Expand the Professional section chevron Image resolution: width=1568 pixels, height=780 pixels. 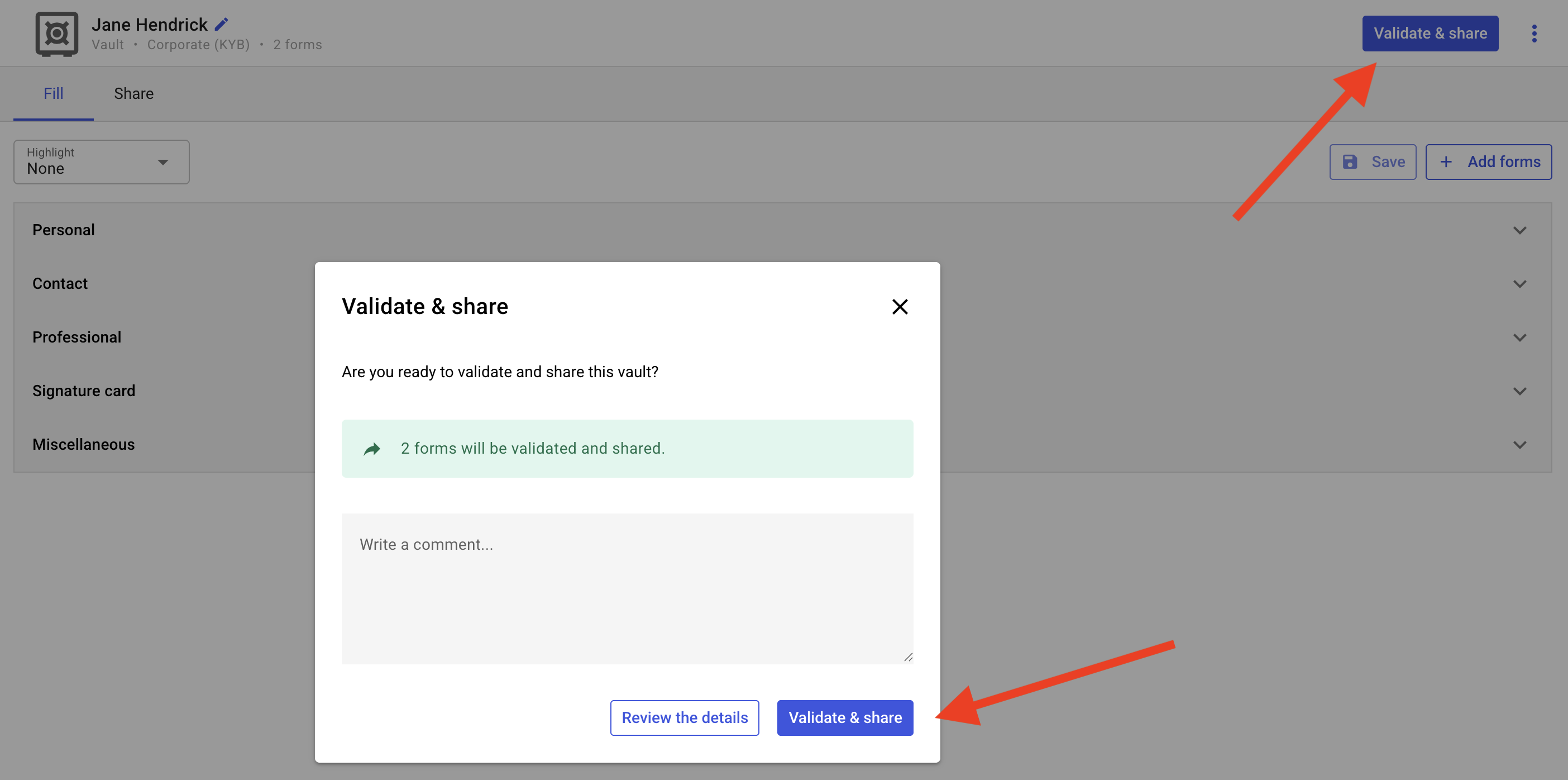click(1519, 337)
